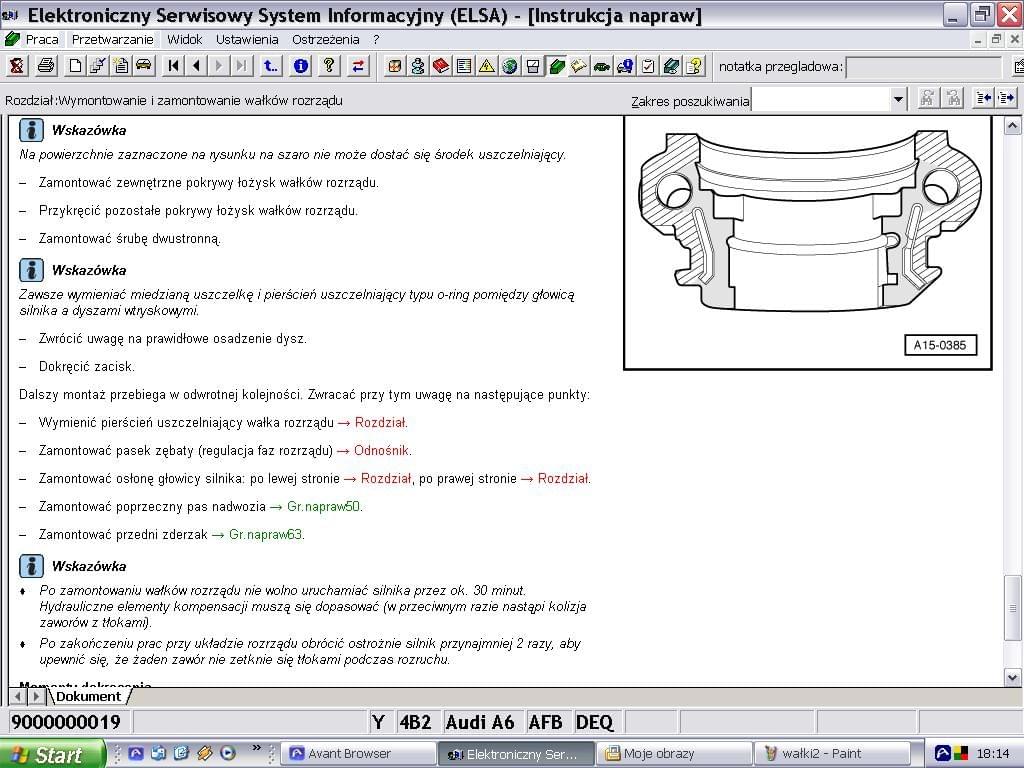Screen dimensions: 1024x768
Task: Go to the previous page arrow
Action: click(x=196, y=65)
